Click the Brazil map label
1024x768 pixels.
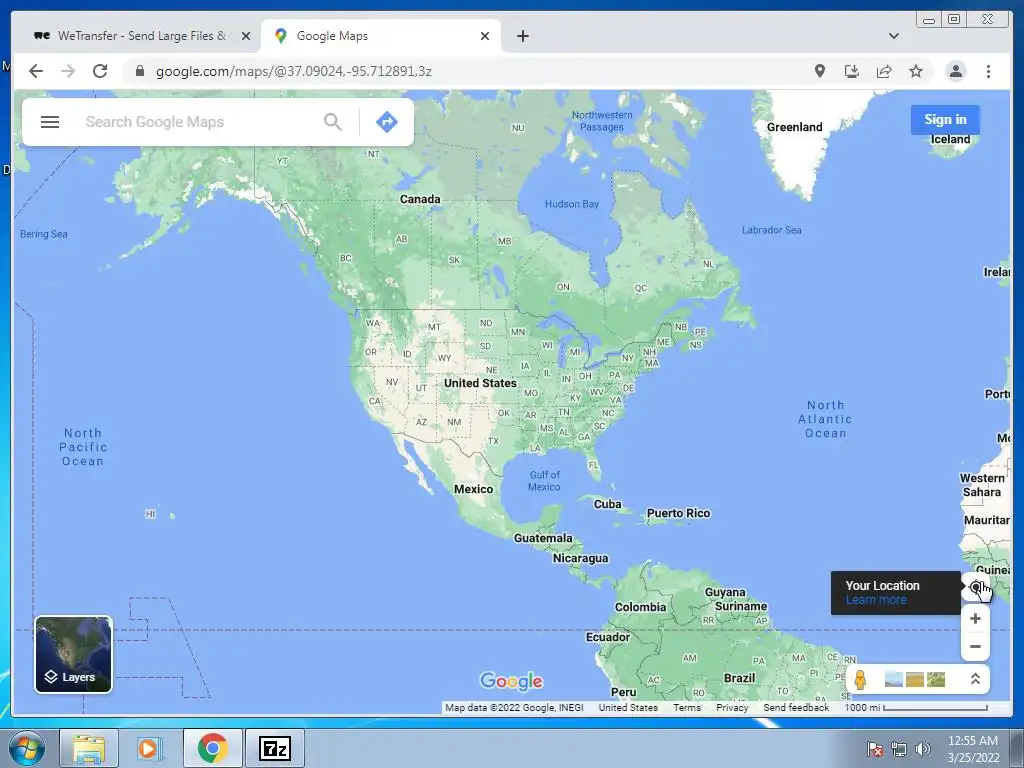pyautogui.click(x=739, y=678)
